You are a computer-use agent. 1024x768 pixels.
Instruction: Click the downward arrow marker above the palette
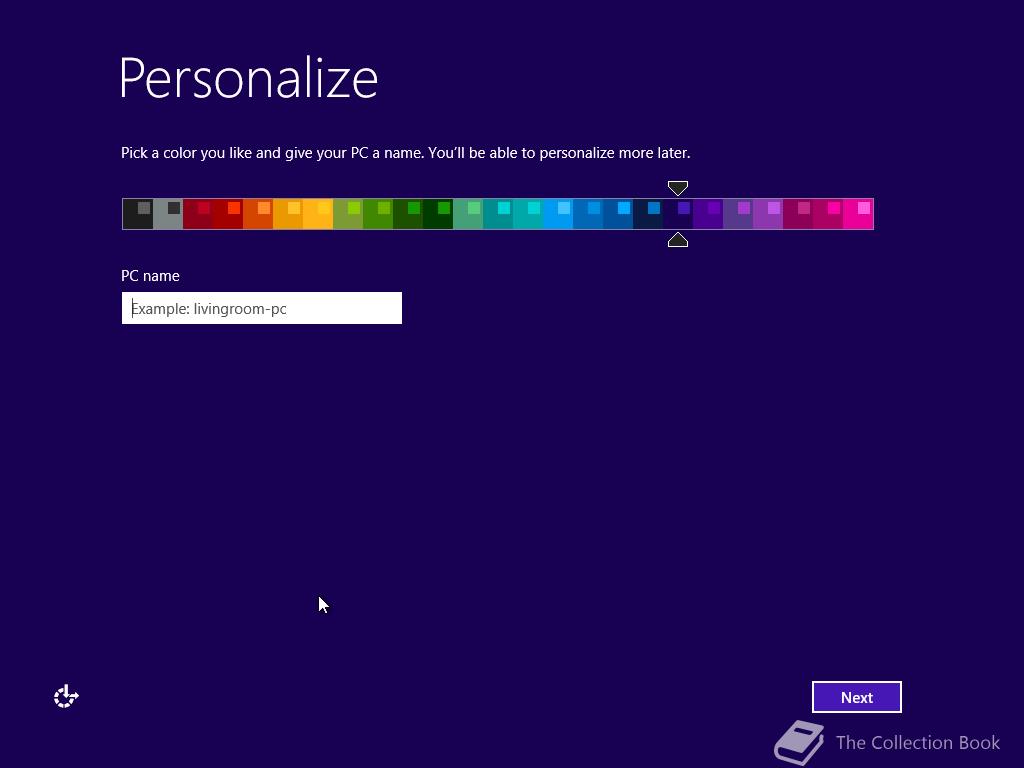pyautogui.click(x=678, y=188)
